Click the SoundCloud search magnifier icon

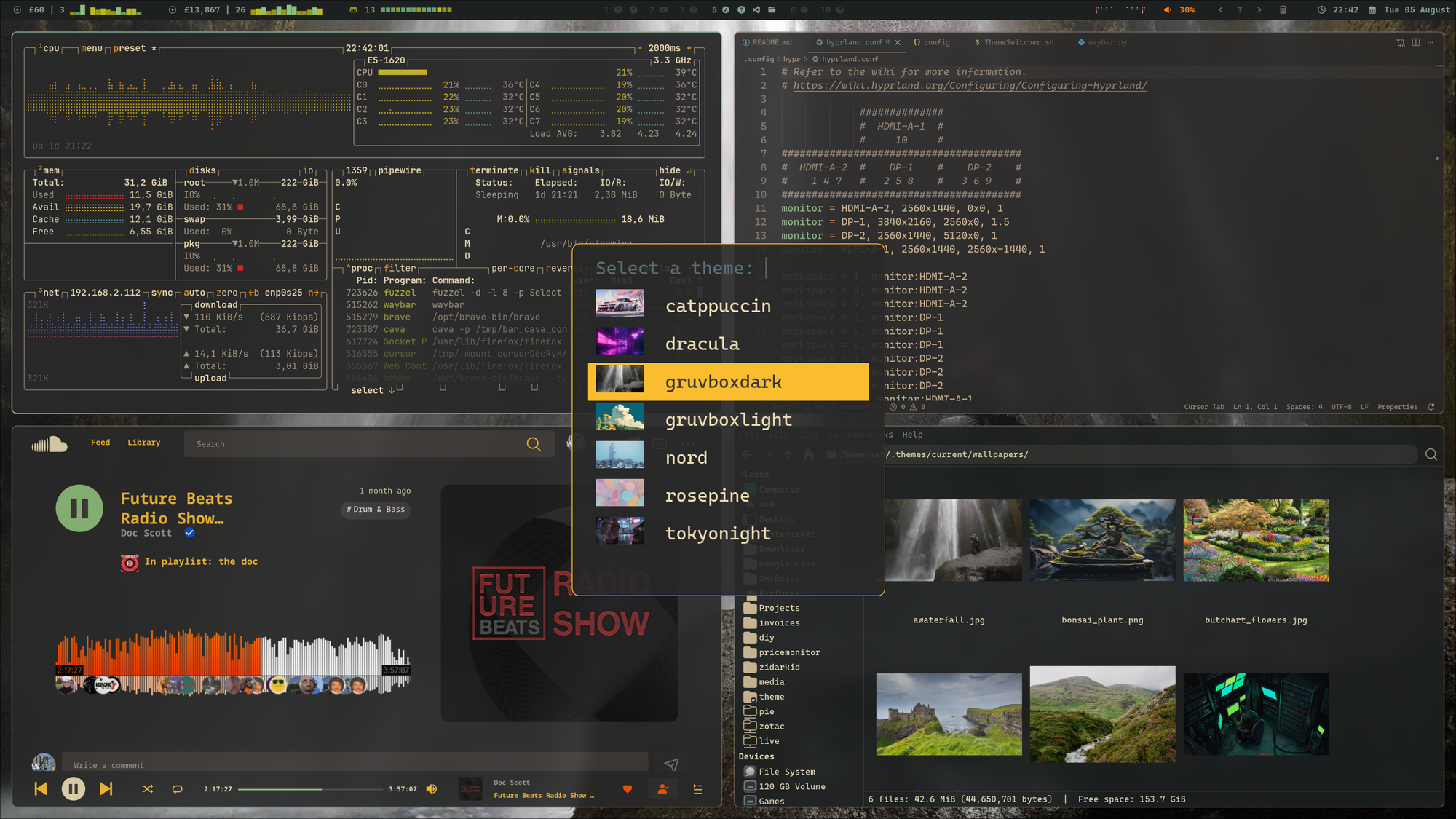tap(534, 444)
